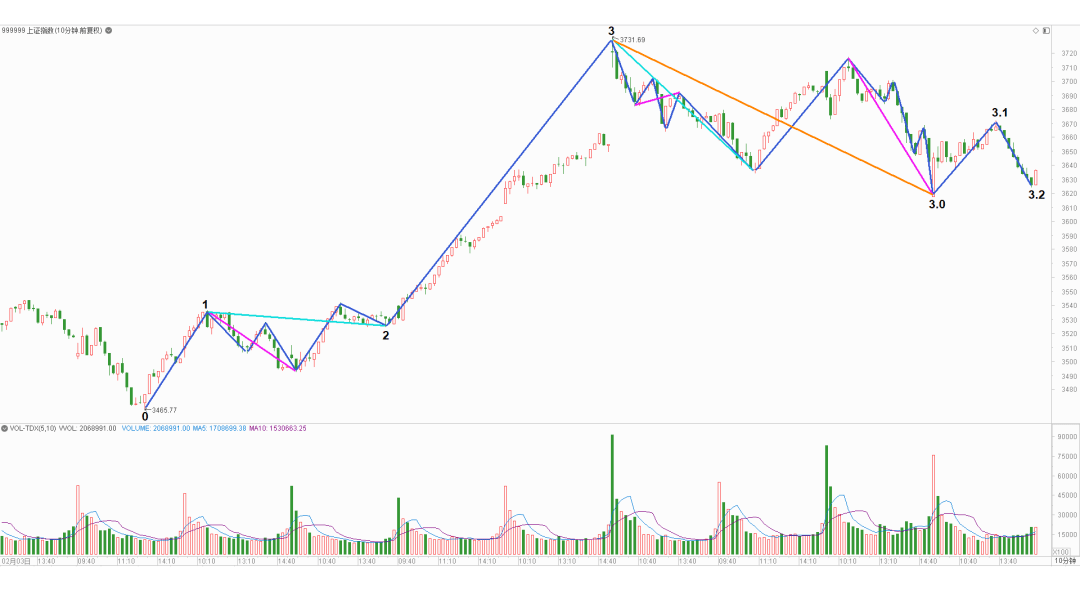The height and width of the screenshot is (608, 1080).
Task: Click wave label 3 at the peak
Action: tap(611, 32)
